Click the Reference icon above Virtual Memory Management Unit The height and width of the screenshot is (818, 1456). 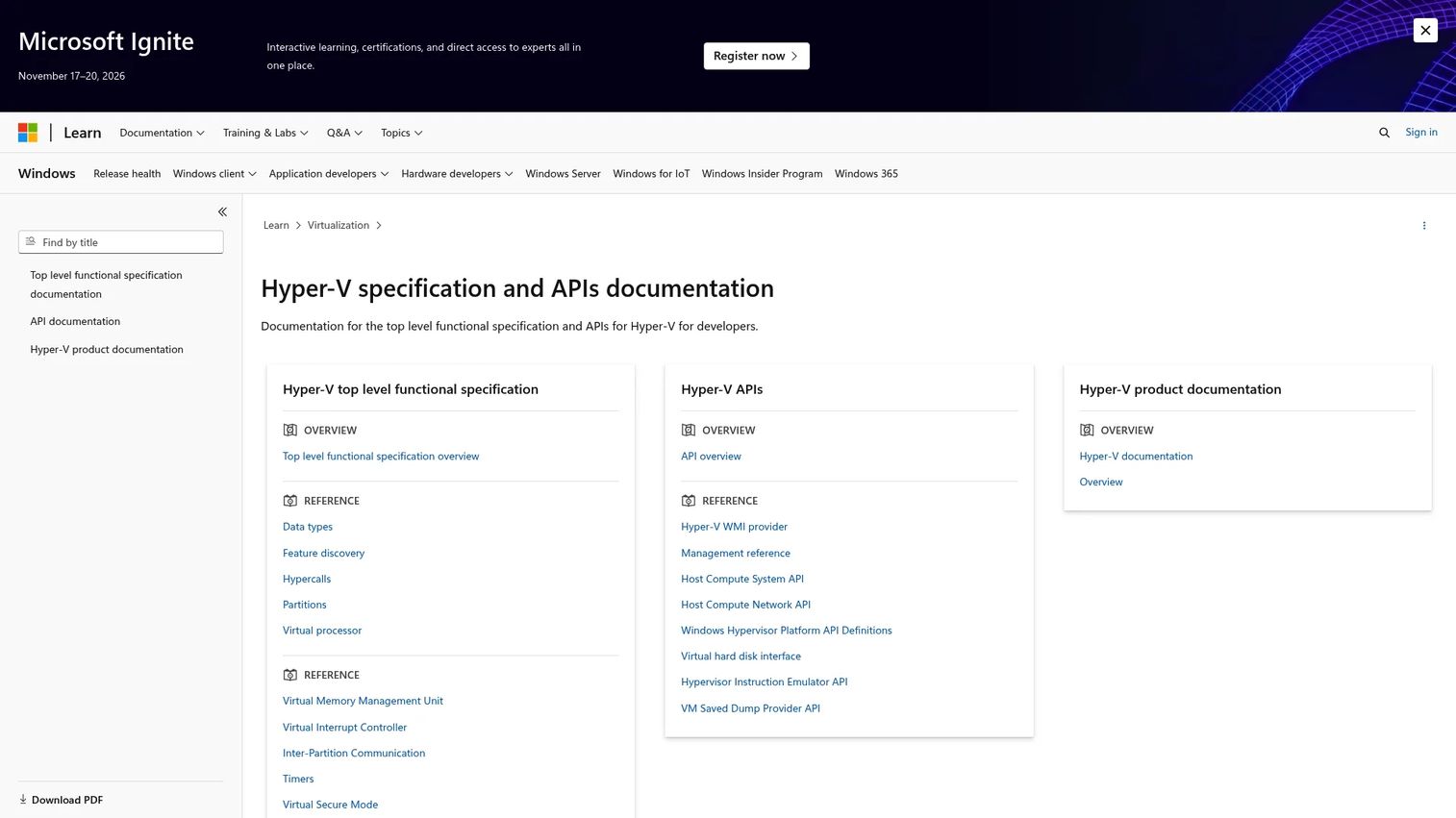(290, 675)
